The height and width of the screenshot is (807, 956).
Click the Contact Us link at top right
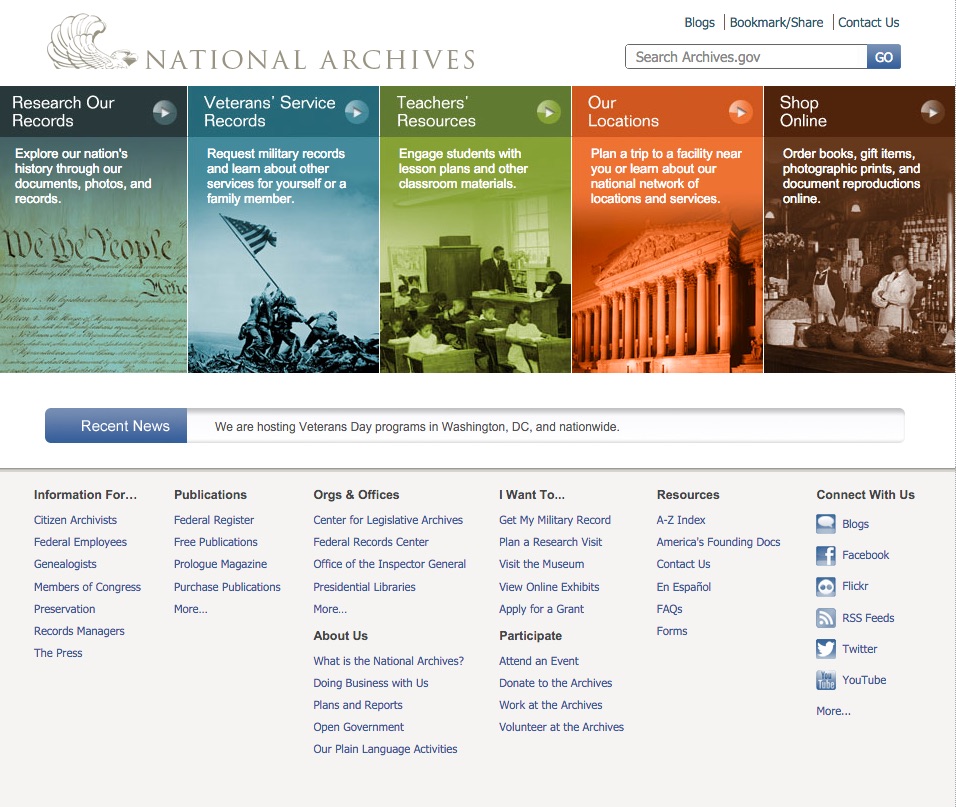868,22
